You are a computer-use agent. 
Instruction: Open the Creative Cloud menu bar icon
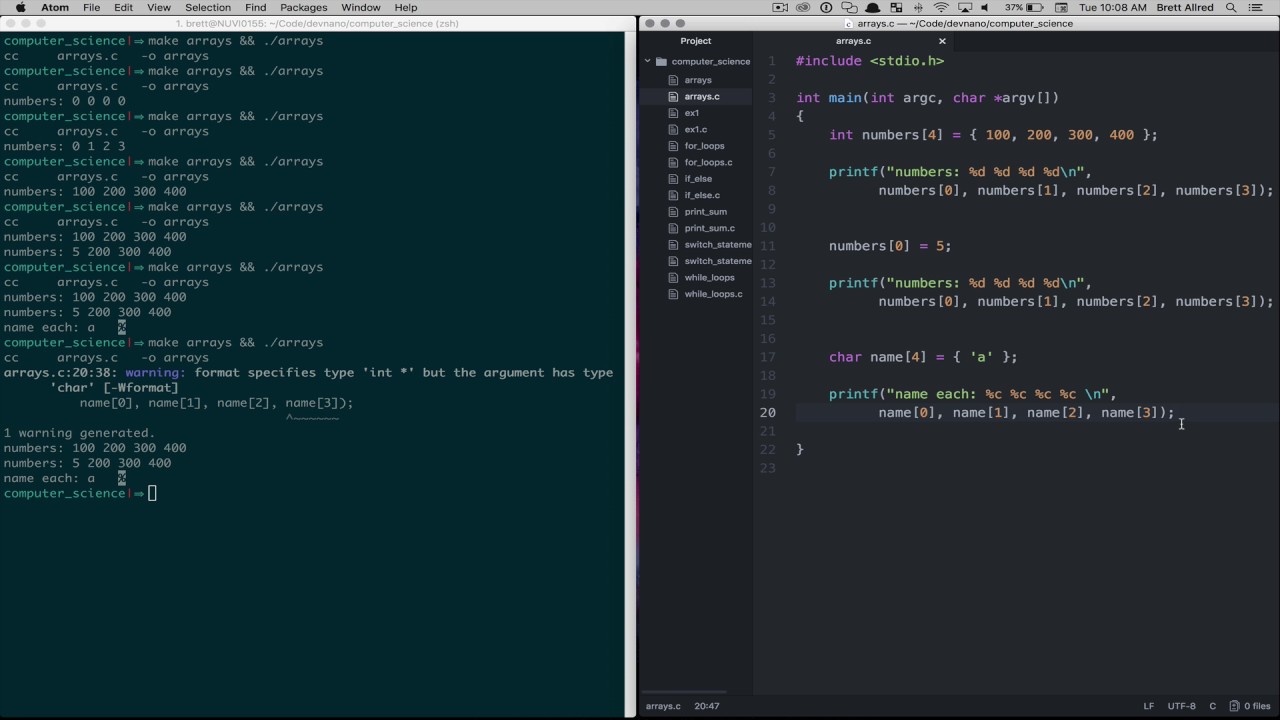click(805, 8)
